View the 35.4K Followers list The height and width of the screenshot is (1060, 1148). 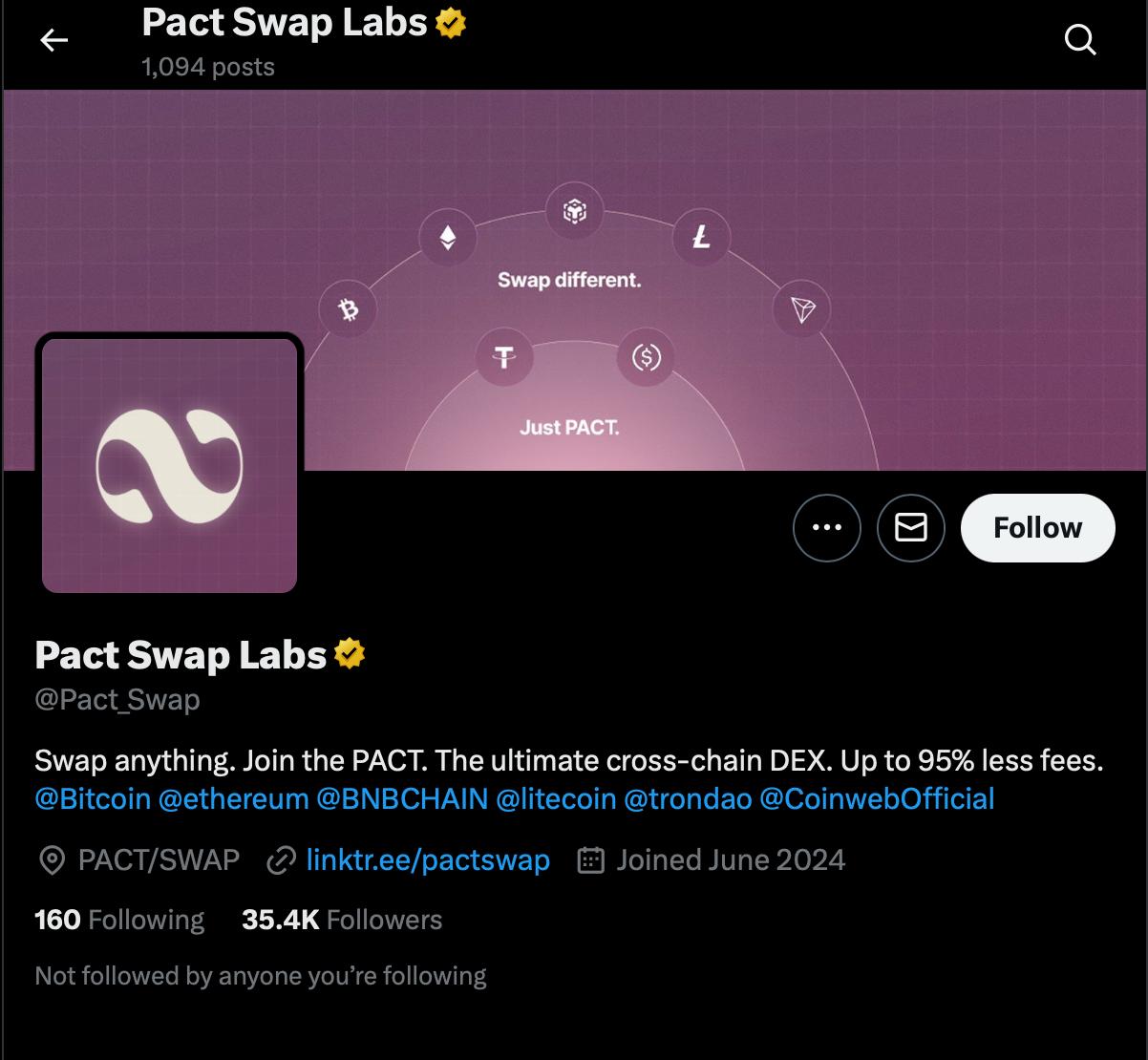pyautogui.click(x=342, y=920)
